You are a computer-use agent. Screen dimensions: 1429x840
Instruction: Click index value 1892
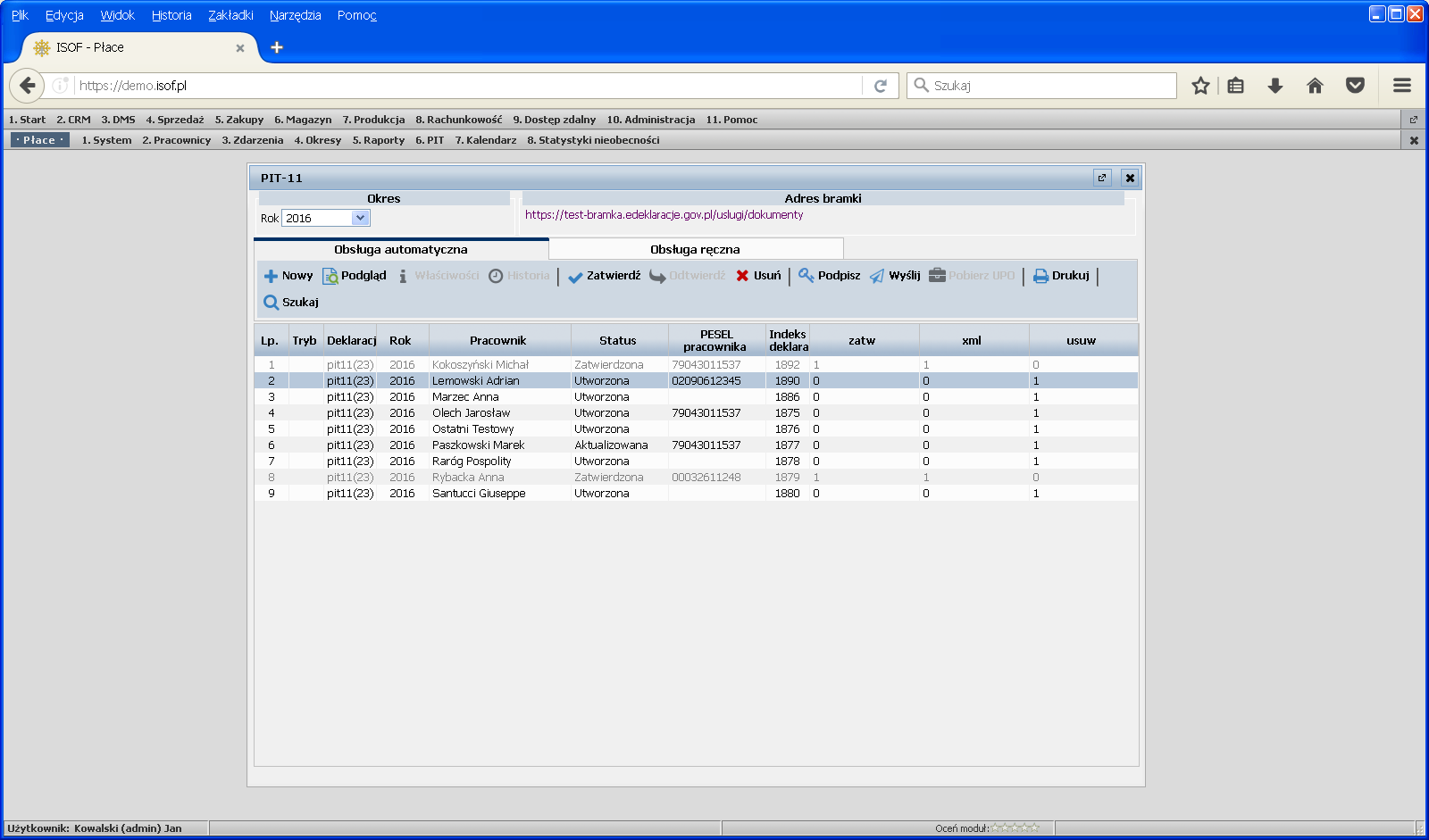click(x=788, y=365)
